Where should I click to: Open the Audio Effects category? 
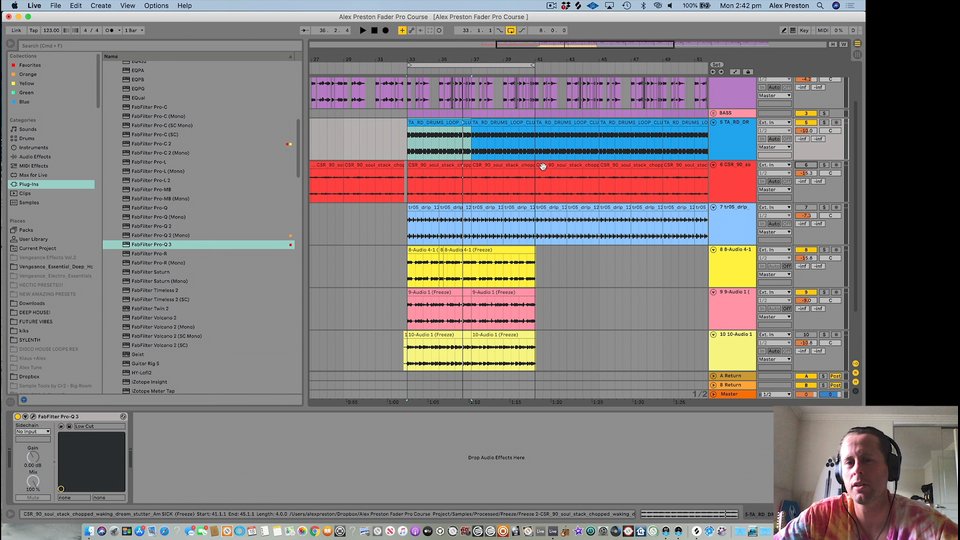[34, 157]
